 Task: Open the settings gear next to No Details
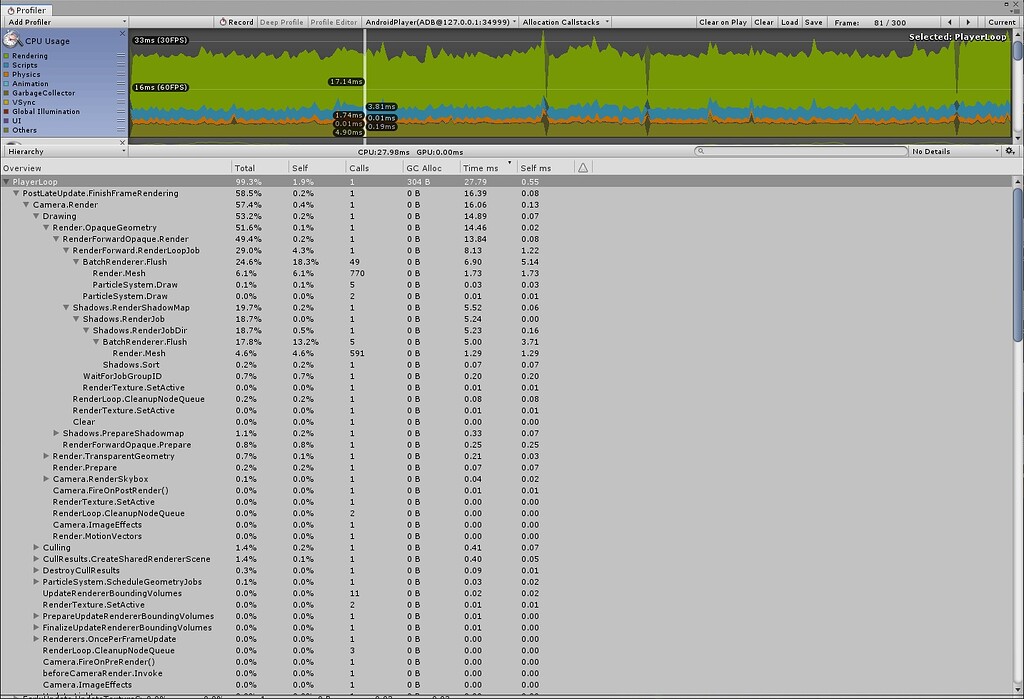(1009, 150)
